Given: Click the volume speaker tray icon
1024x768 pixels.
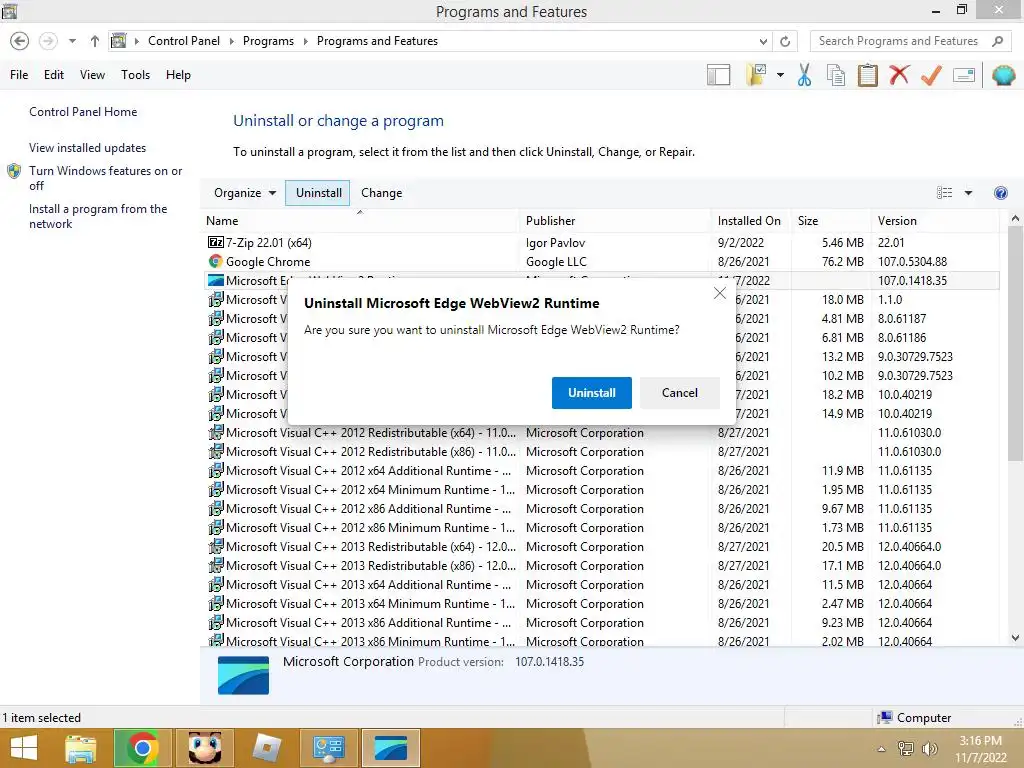Looking at the screenshot, I should click(x=929, y=748).
